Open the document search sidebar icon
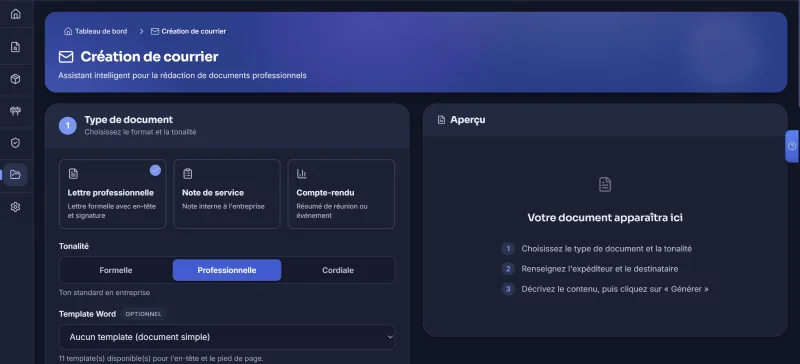The image size is (800, 364). click(15, 47)
